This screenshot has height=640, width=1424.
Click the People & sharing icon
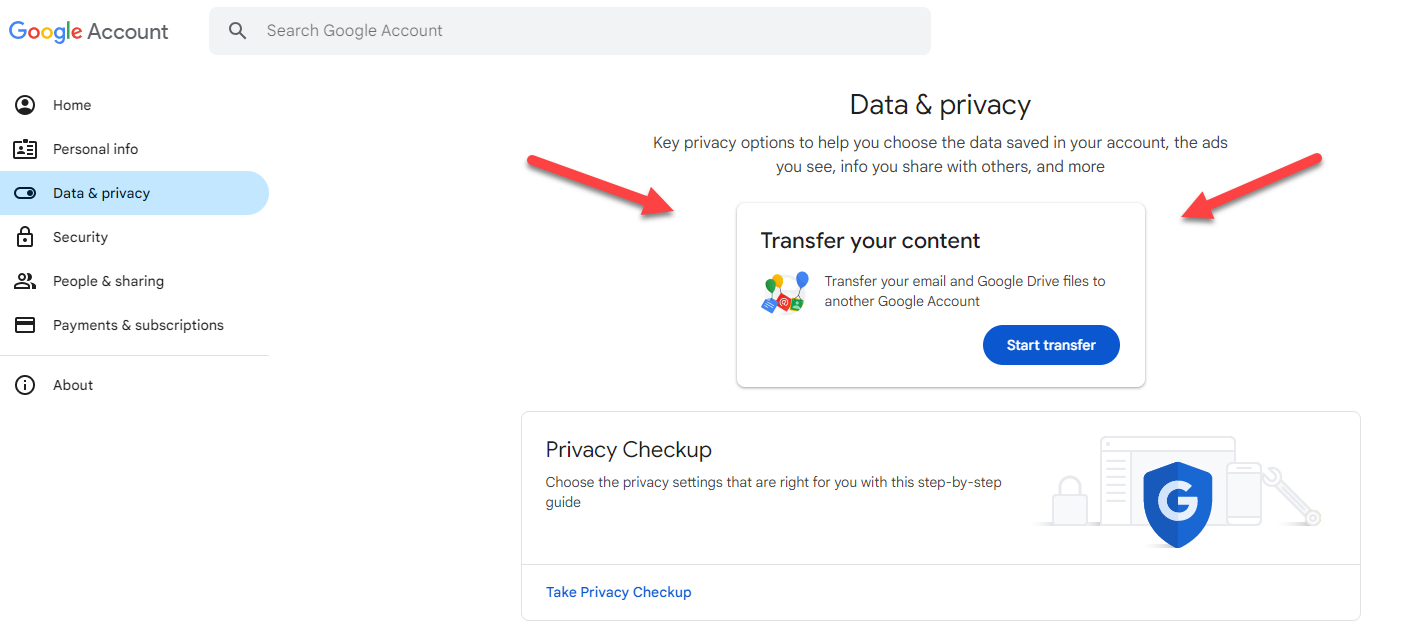25,281
